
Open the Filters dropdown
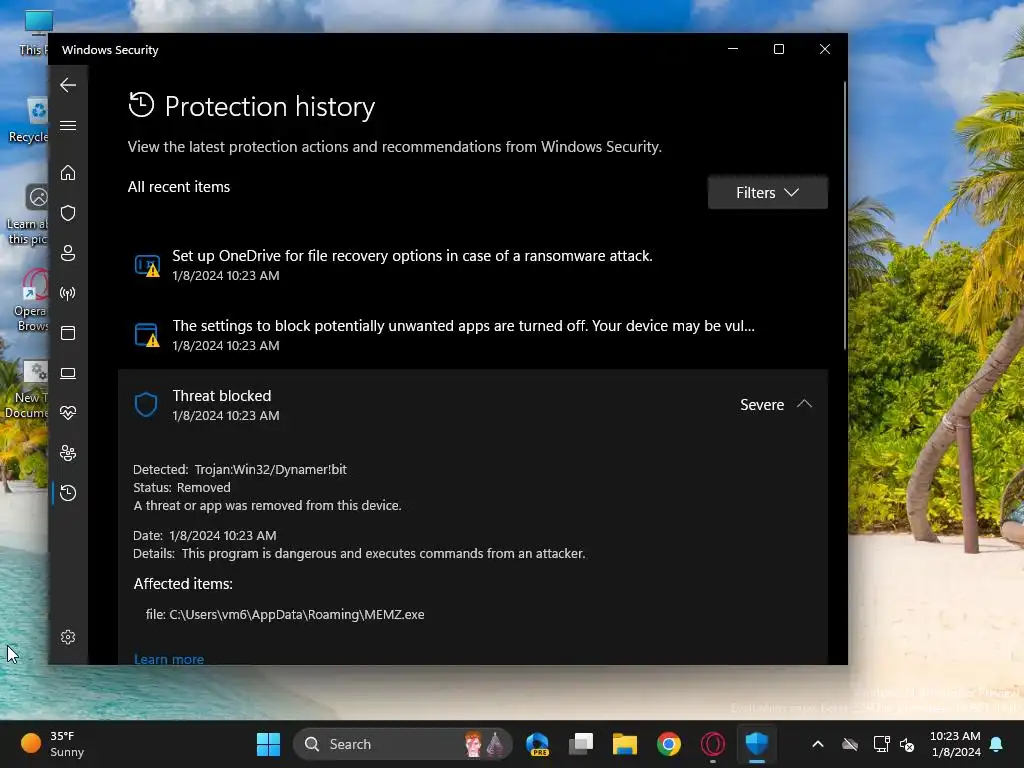click(x=767, y=193)
